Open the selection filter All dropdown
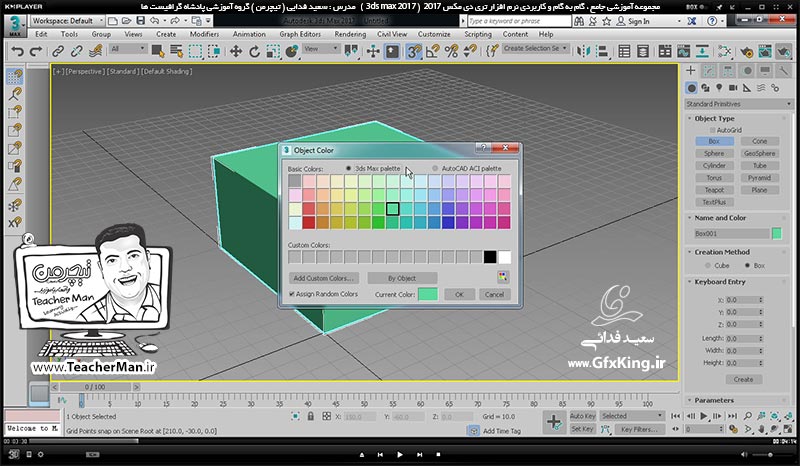 coord(128,48)
